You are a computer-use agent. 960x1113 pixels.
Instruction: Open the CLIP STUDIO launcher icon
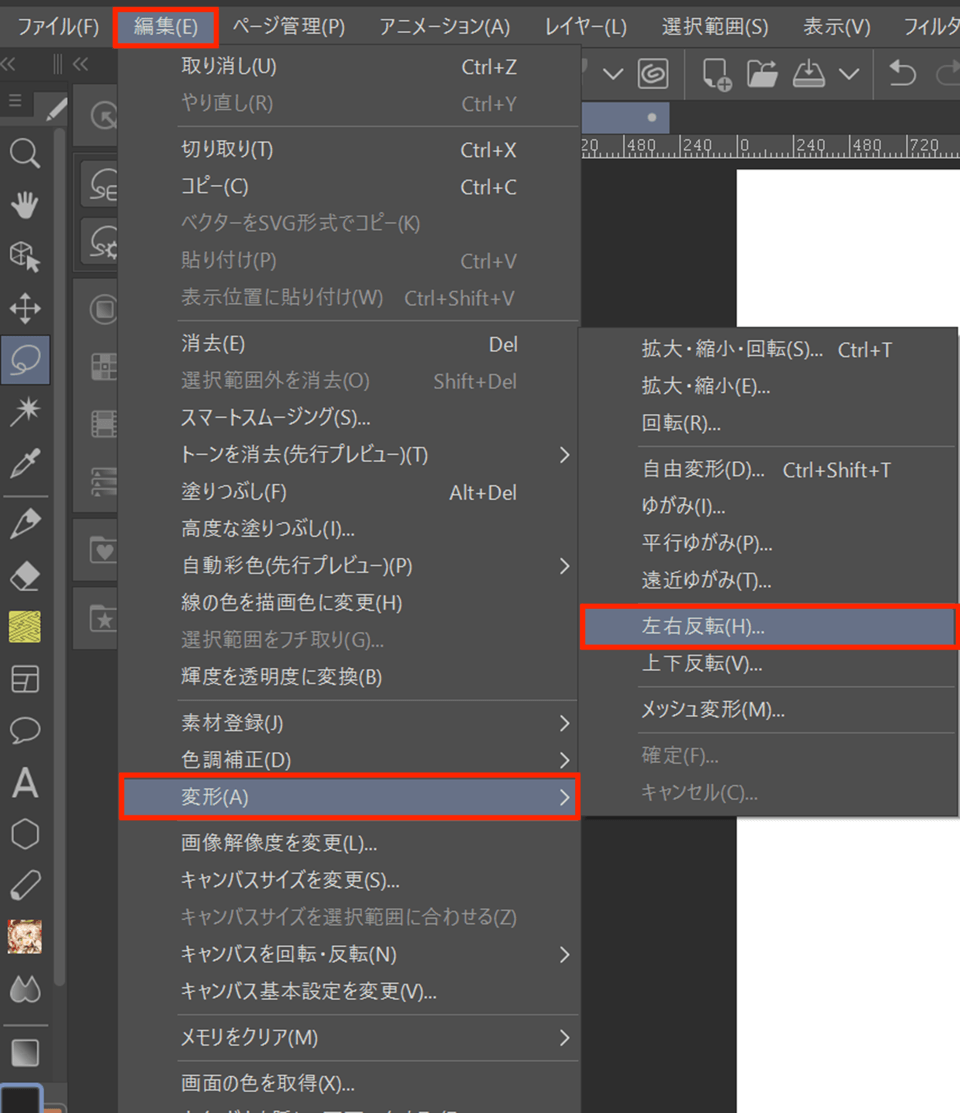pyautogui.click(x=653, y=74)
